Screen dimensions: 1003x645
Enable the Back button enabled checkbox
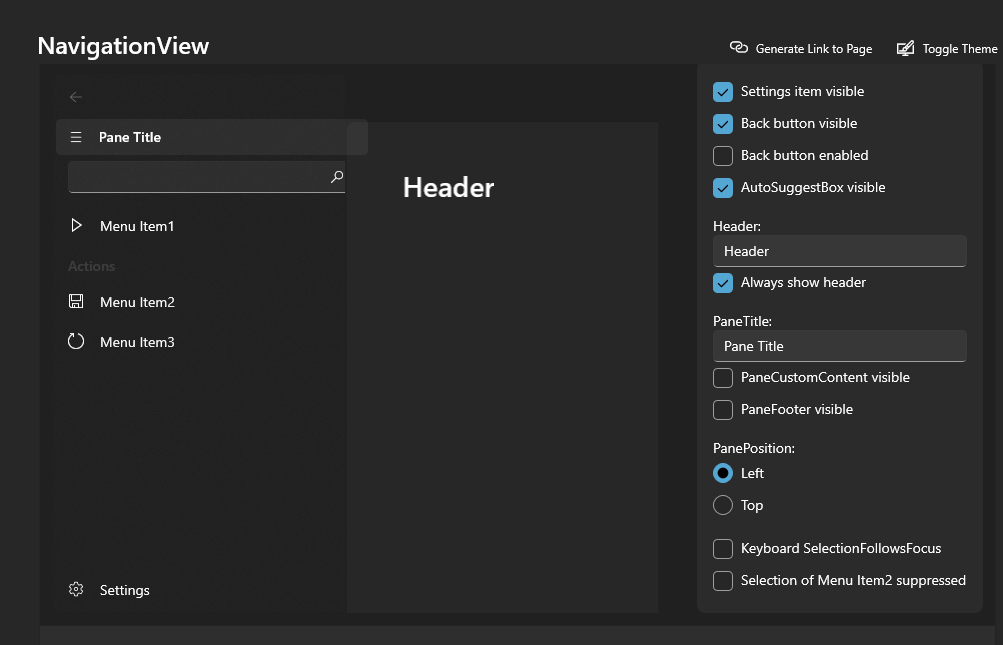[722, 155]
